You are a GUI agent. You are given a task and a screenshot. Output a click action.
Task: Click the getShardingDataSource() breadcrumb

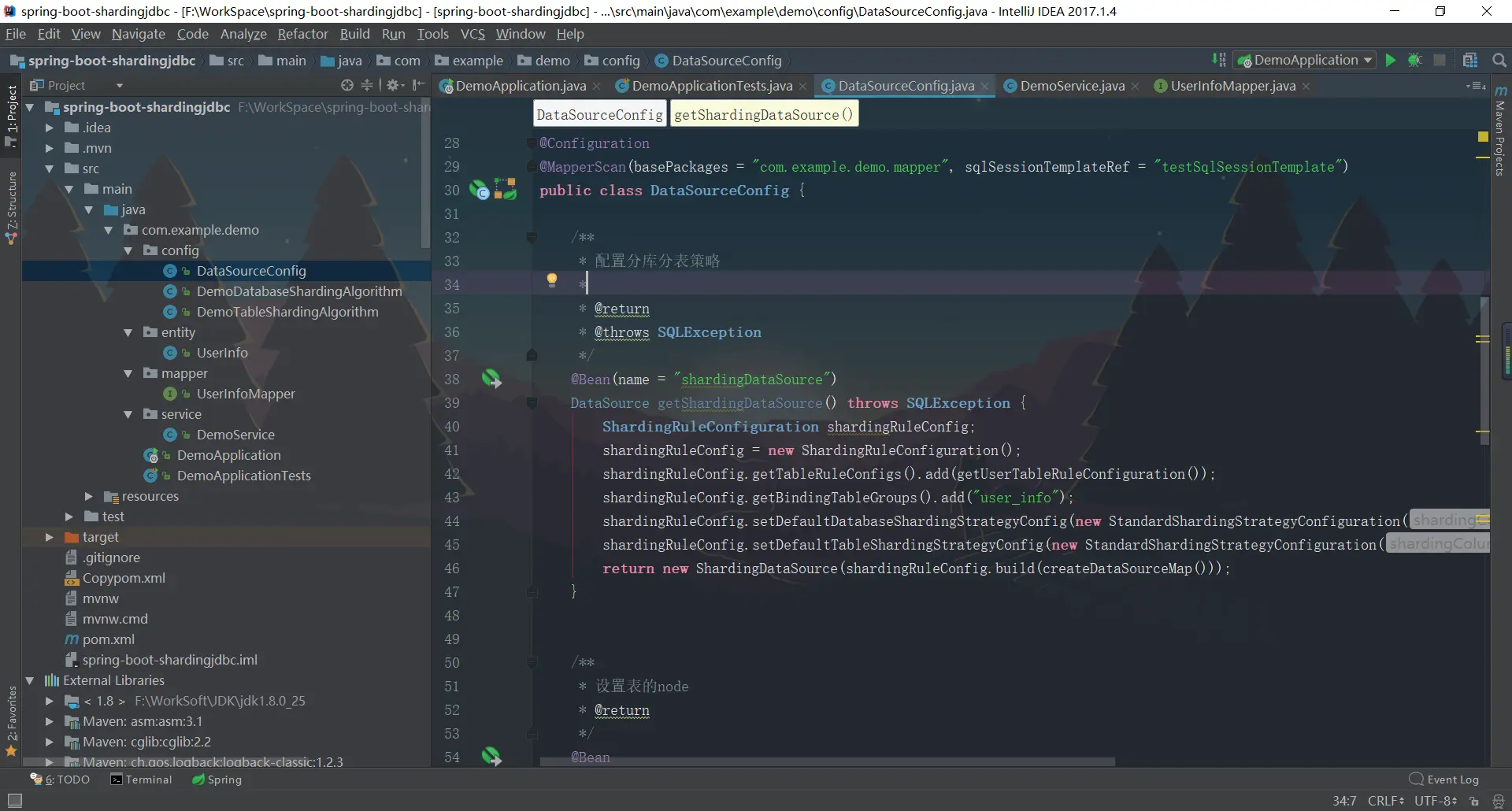click(x=764, y=114)
